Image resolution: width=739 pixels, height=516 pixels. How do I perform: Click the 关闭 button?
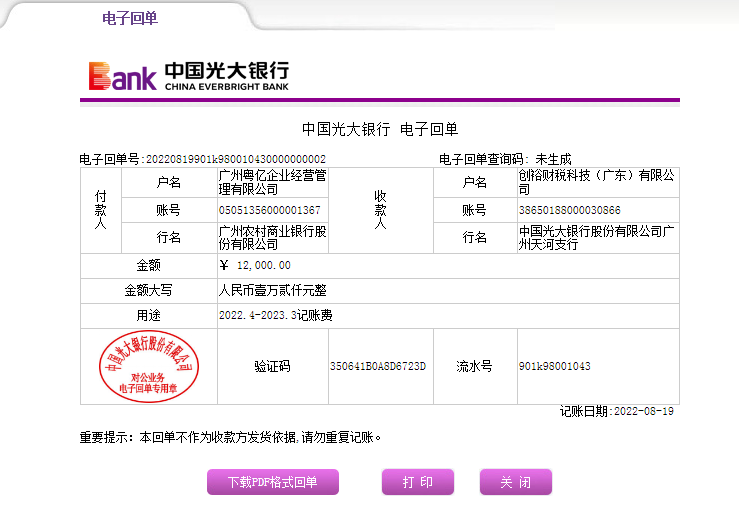point(516,482)
